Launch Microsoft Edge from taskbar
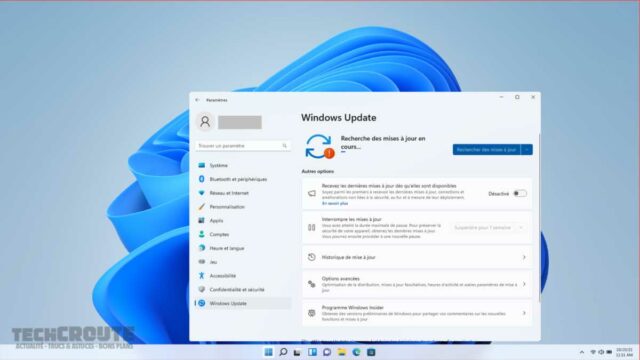Viewport: 640px width, 360px height. click(356, 352)
